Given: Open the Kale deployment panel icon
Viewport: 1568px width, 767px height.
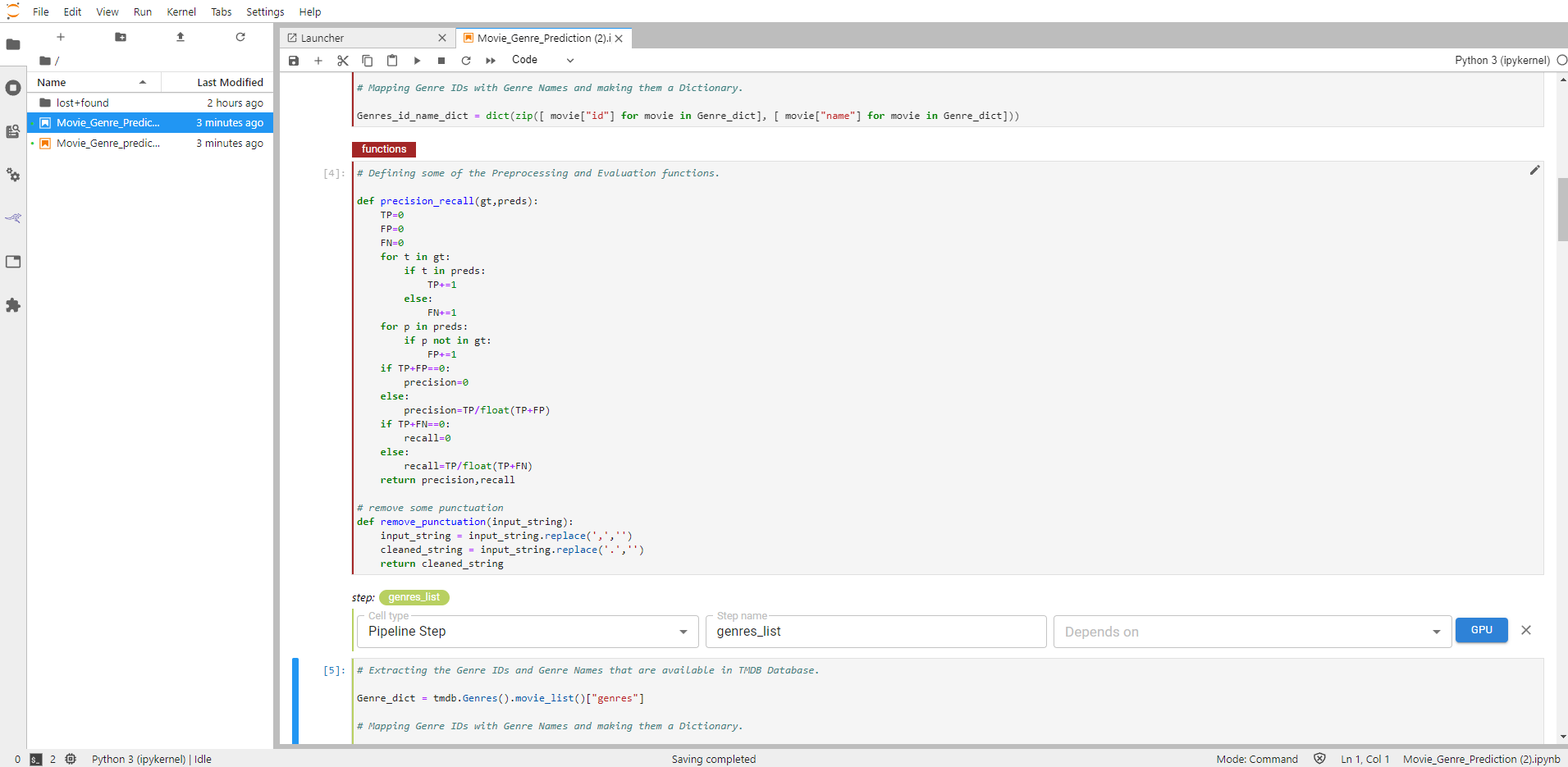Looking at the screenshot, I should click(13, 218).
